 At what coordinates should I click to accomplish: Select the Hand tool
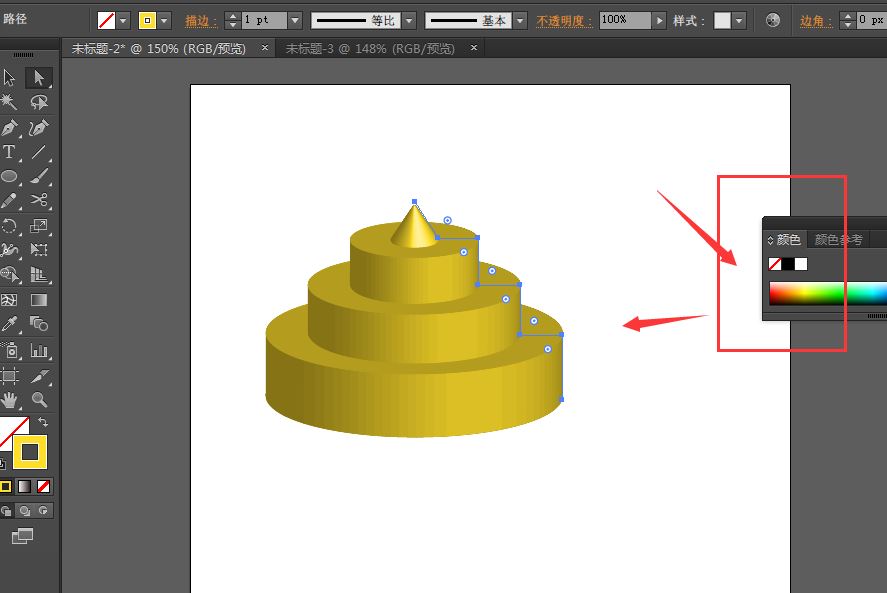9,400
